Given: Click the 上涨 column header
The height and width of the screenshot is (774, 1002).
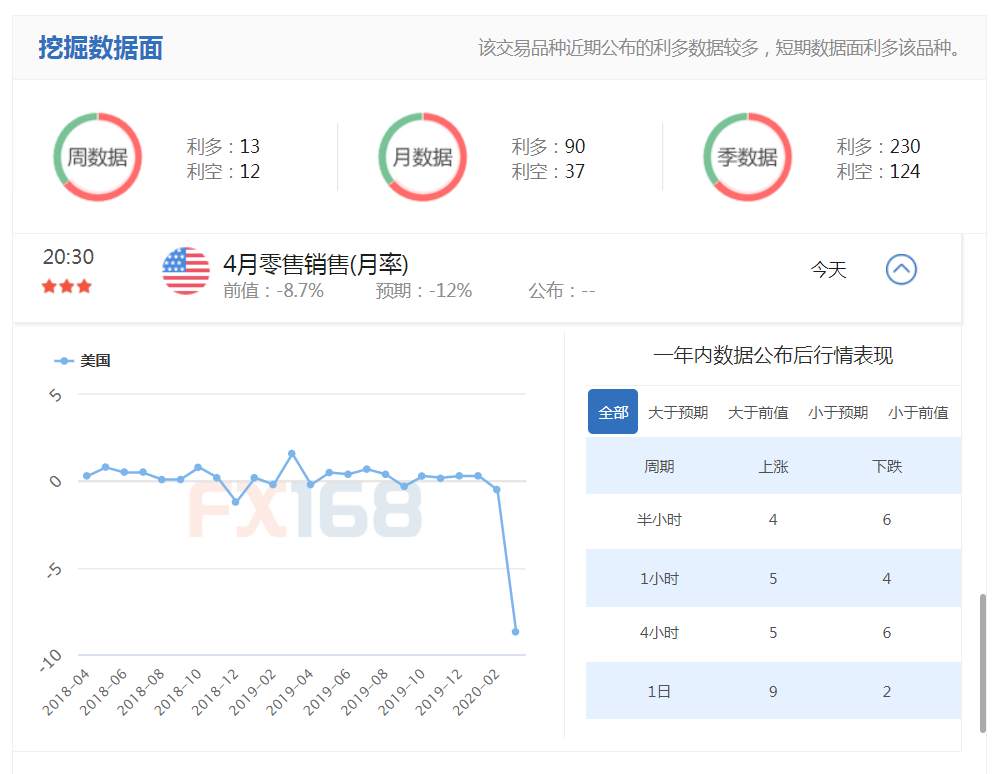Looking at the screenshot, I should point(773,467).
